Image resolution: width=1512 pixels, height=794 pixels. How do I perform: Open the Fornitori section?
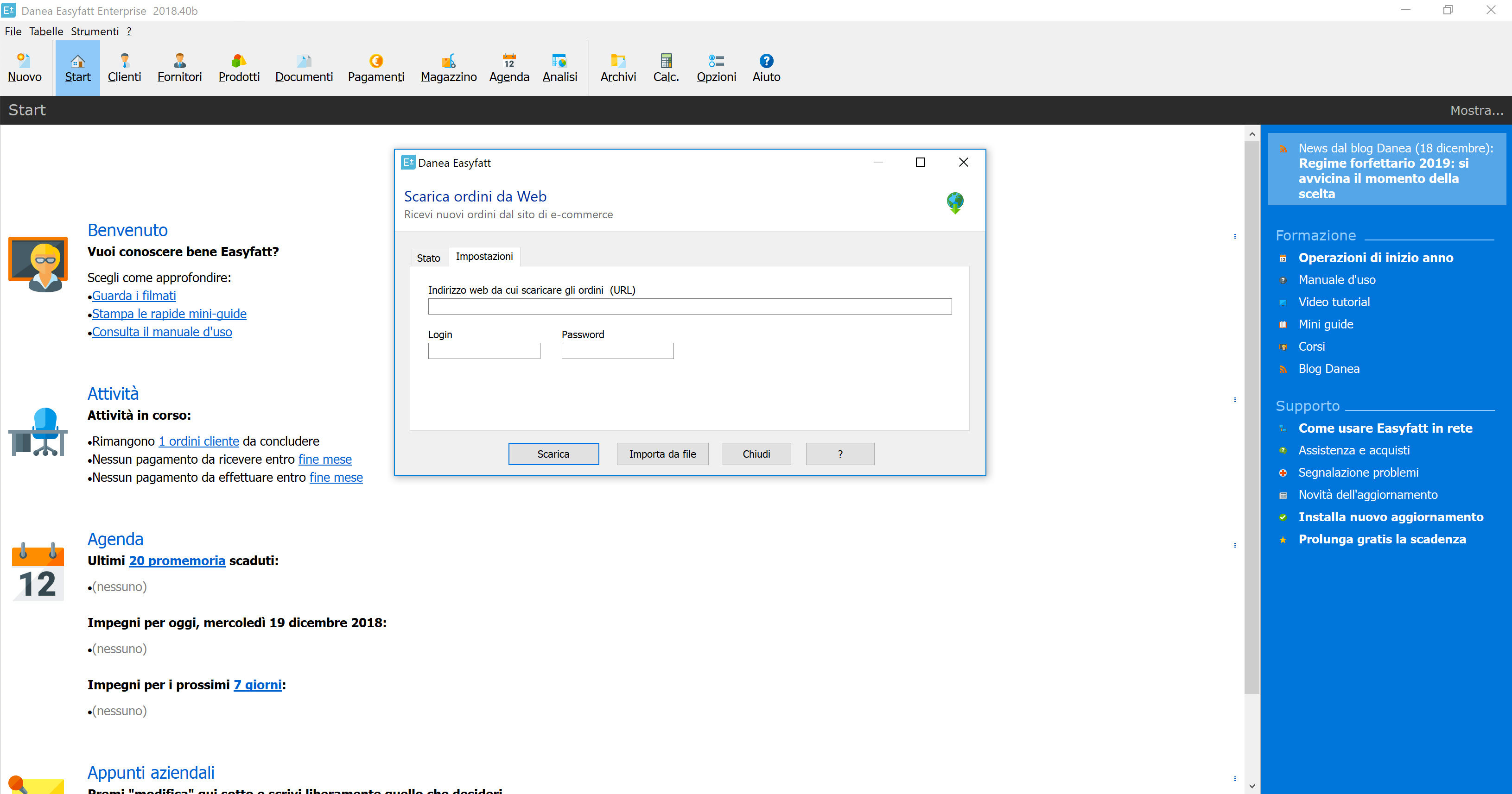coord(179,68)
